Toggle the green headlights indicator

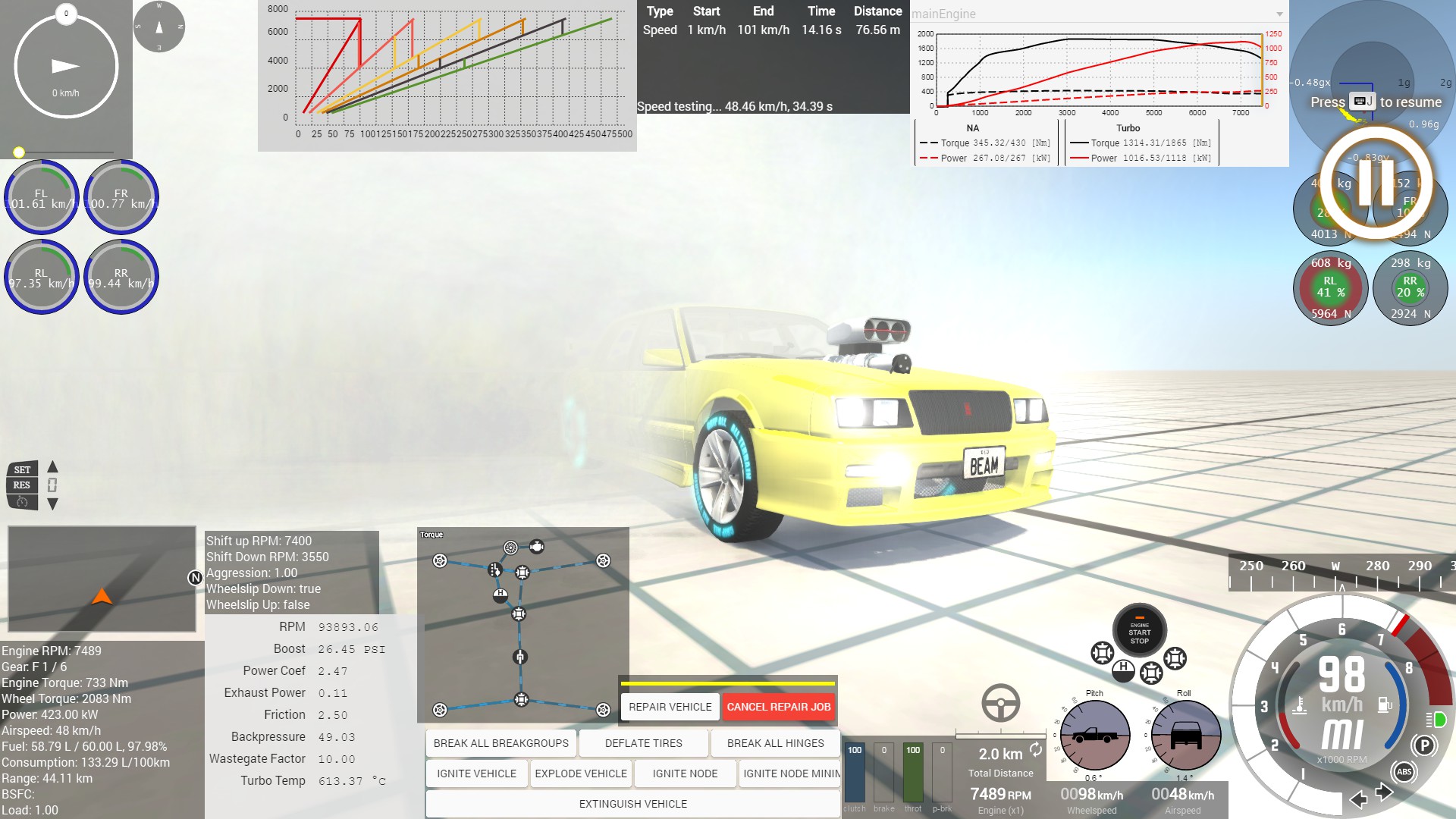(x=1436, y=720)
